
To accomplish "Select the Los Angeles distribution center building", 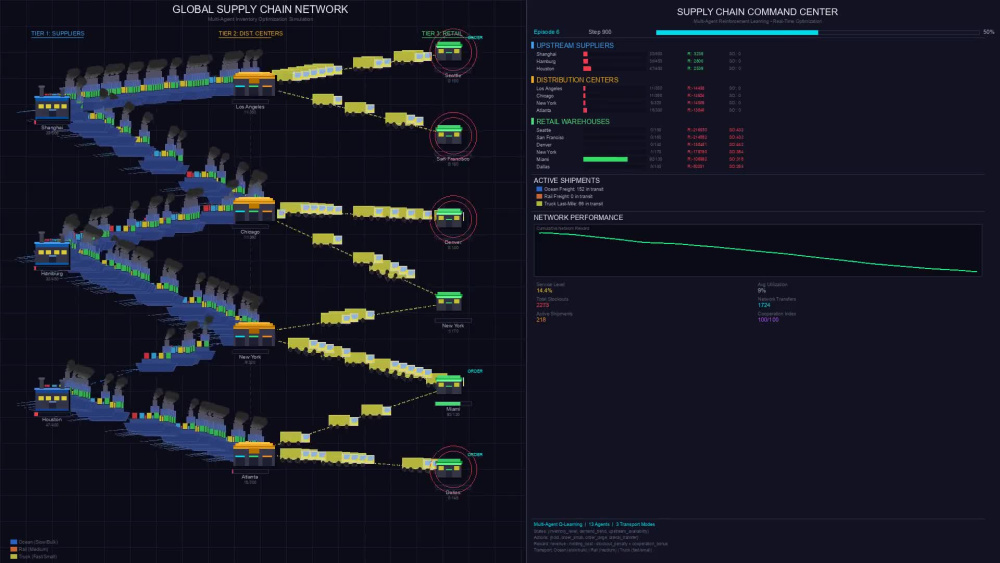I will coord(254,84).
